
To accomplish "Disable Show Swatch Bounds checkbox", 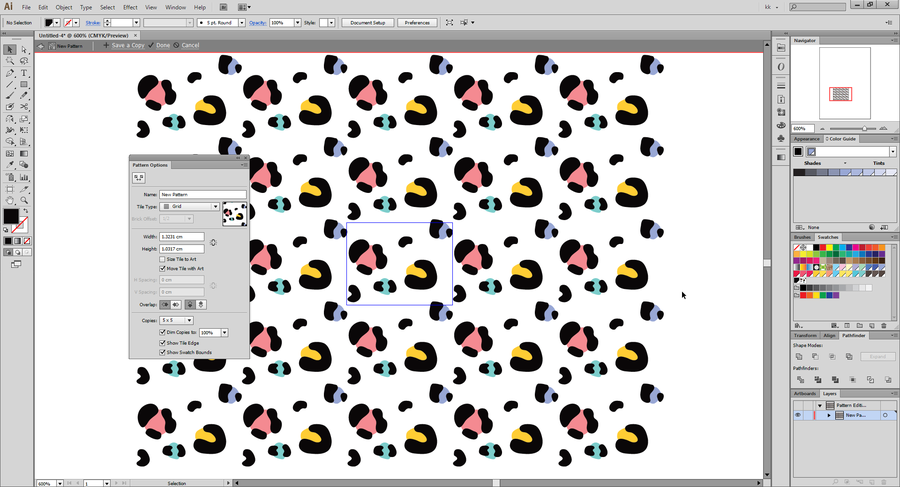I will tap(162, 352).
